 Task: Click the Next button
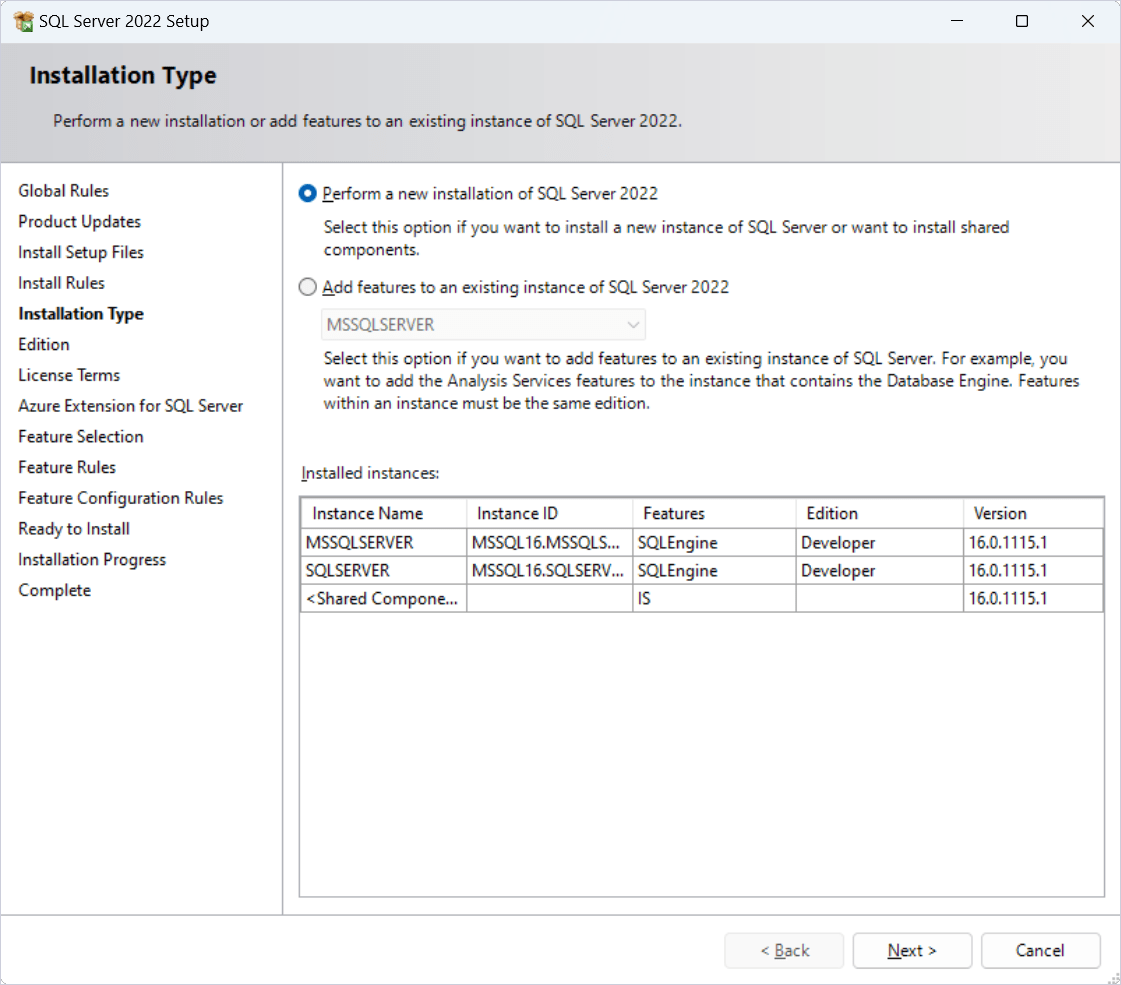(912, 951)
